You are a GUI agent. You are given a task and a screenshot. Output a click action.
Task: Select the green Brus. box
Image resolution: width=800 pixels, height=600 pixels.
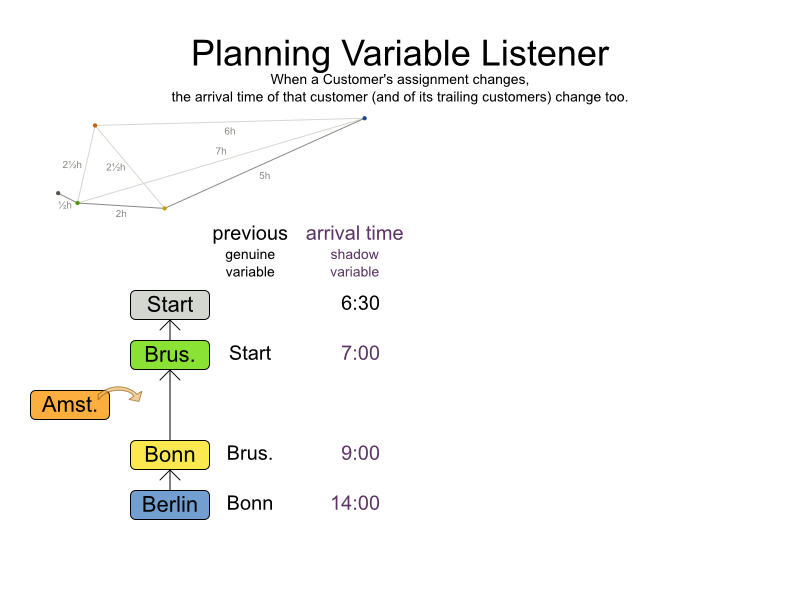[170, 354]
